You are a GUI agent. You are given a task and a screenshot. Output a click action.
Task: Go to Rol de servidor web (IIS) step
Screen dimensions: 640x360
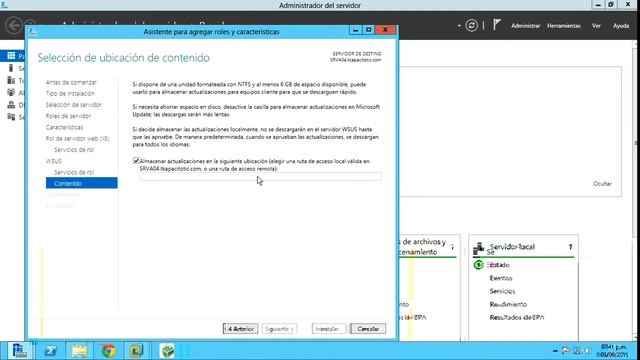click(78, 138)
